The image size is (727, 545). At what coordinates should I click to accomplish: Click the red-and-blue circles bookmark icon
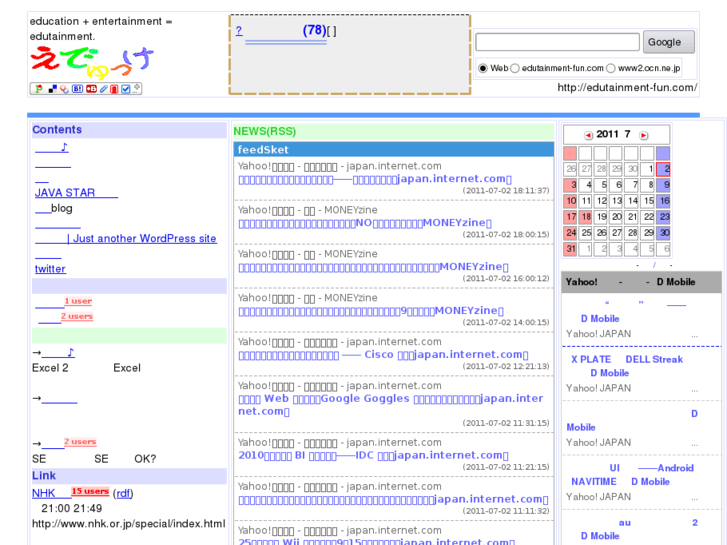click(x=64, y=89)
